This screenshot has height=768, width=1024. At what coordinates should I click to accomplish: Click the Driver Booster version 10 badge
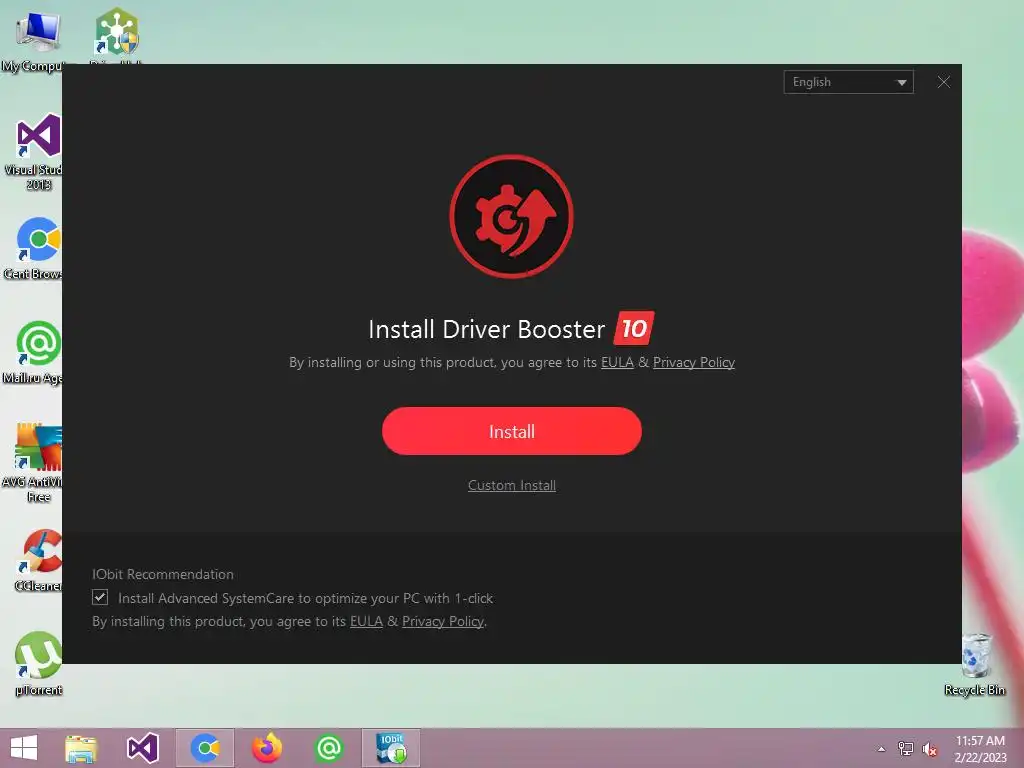[633, 328]
